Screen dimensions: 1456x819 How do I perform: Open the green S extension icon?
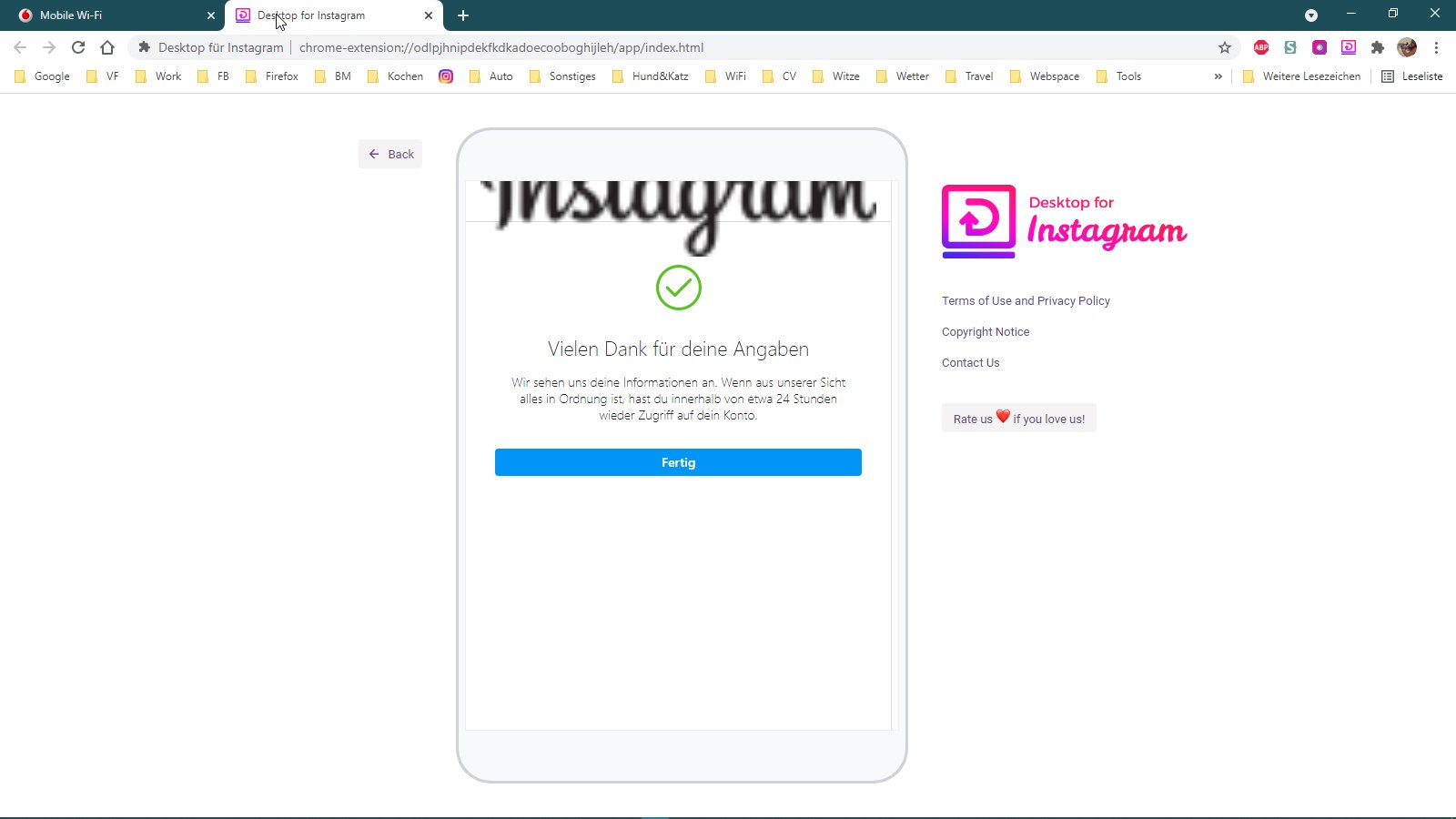pyautogui.click(x=1290, y=47)
